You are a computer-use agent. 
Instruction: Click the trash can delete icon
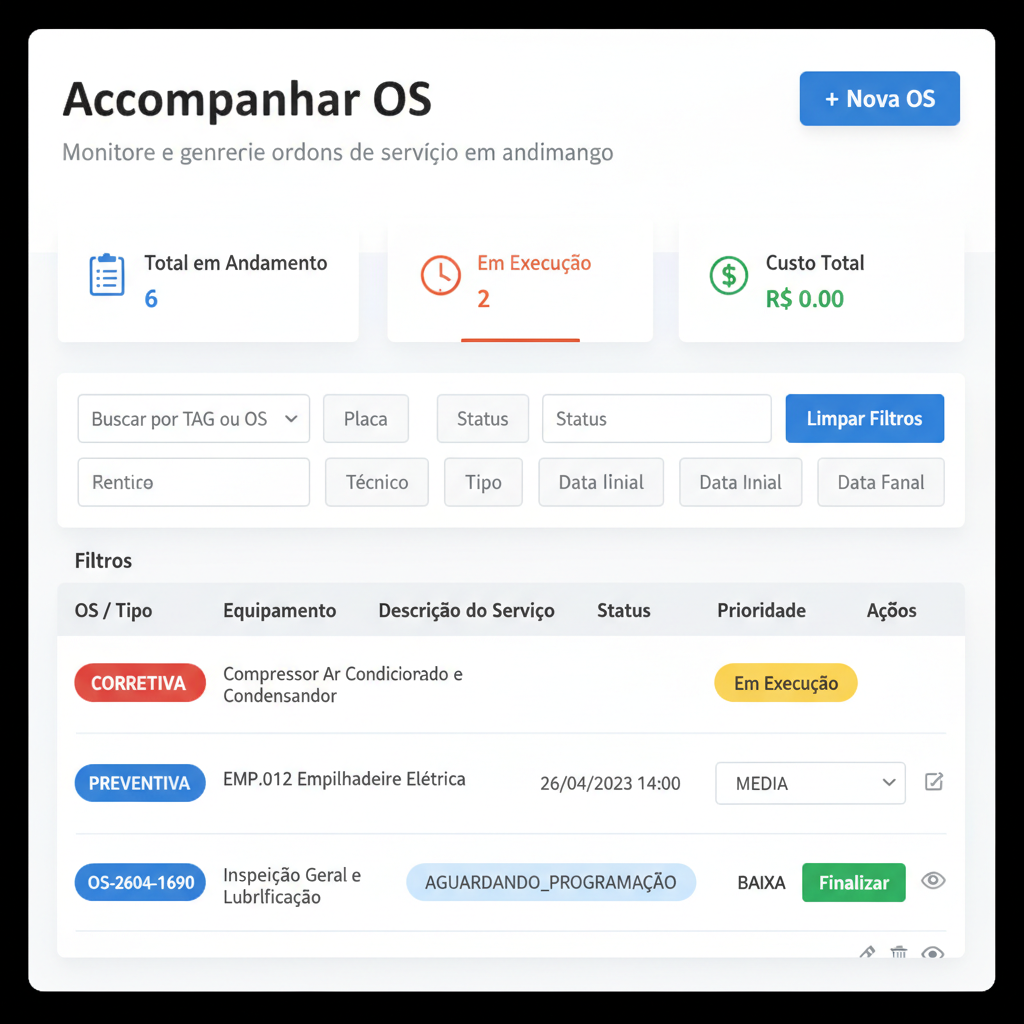pyautogui.click(x=899, y=952)
